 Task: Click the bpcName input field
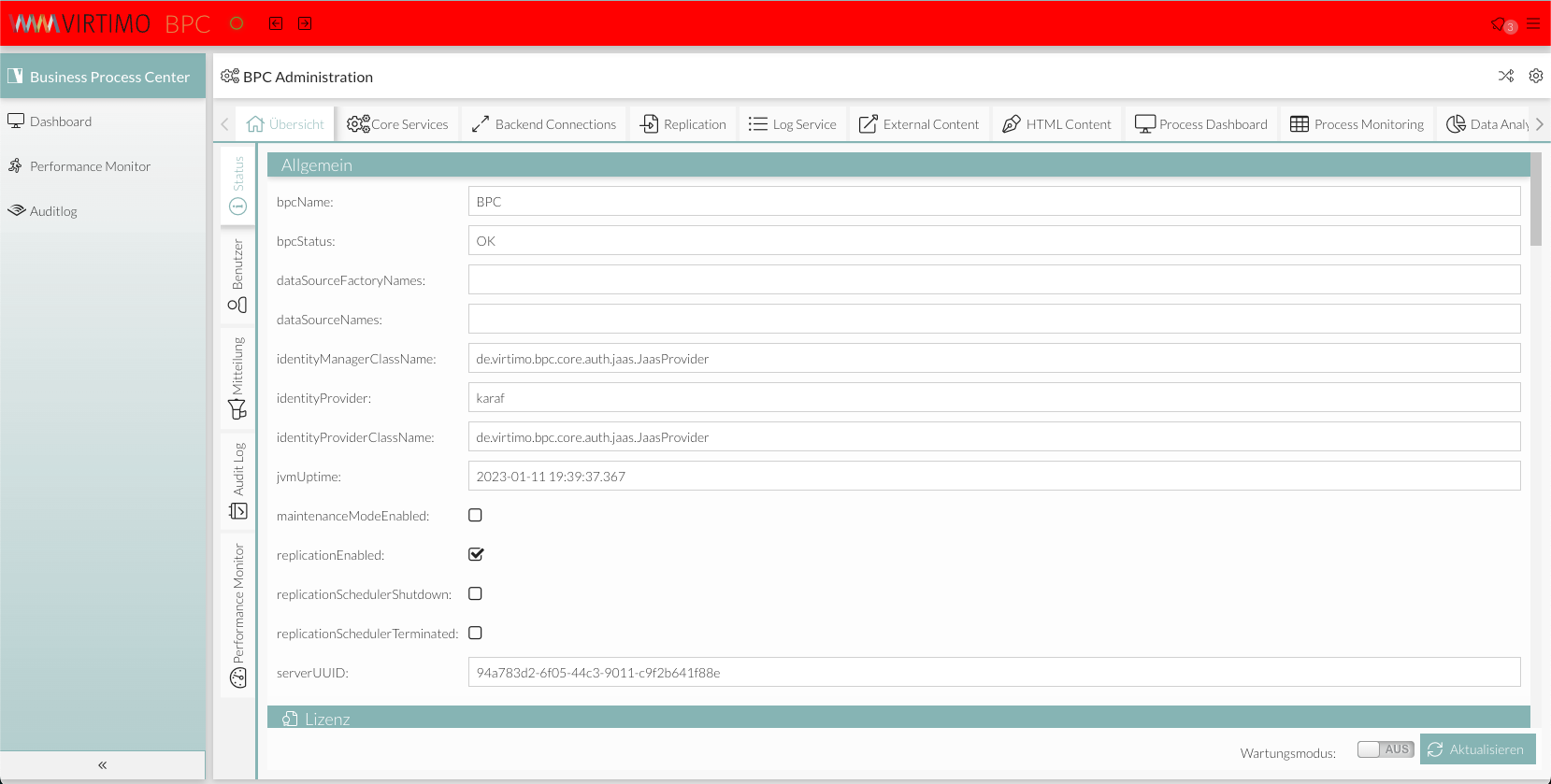(x=993, y=202)
